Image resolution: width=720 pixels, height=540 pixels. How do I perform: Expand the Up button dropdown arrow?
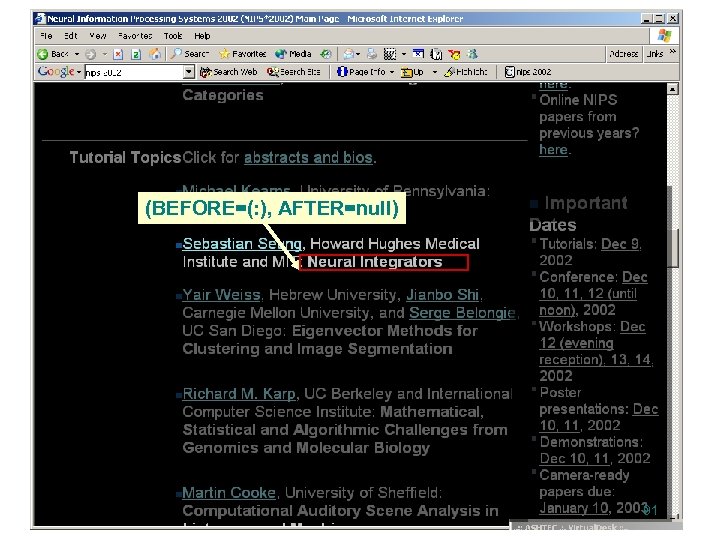(x=434, y=72)
